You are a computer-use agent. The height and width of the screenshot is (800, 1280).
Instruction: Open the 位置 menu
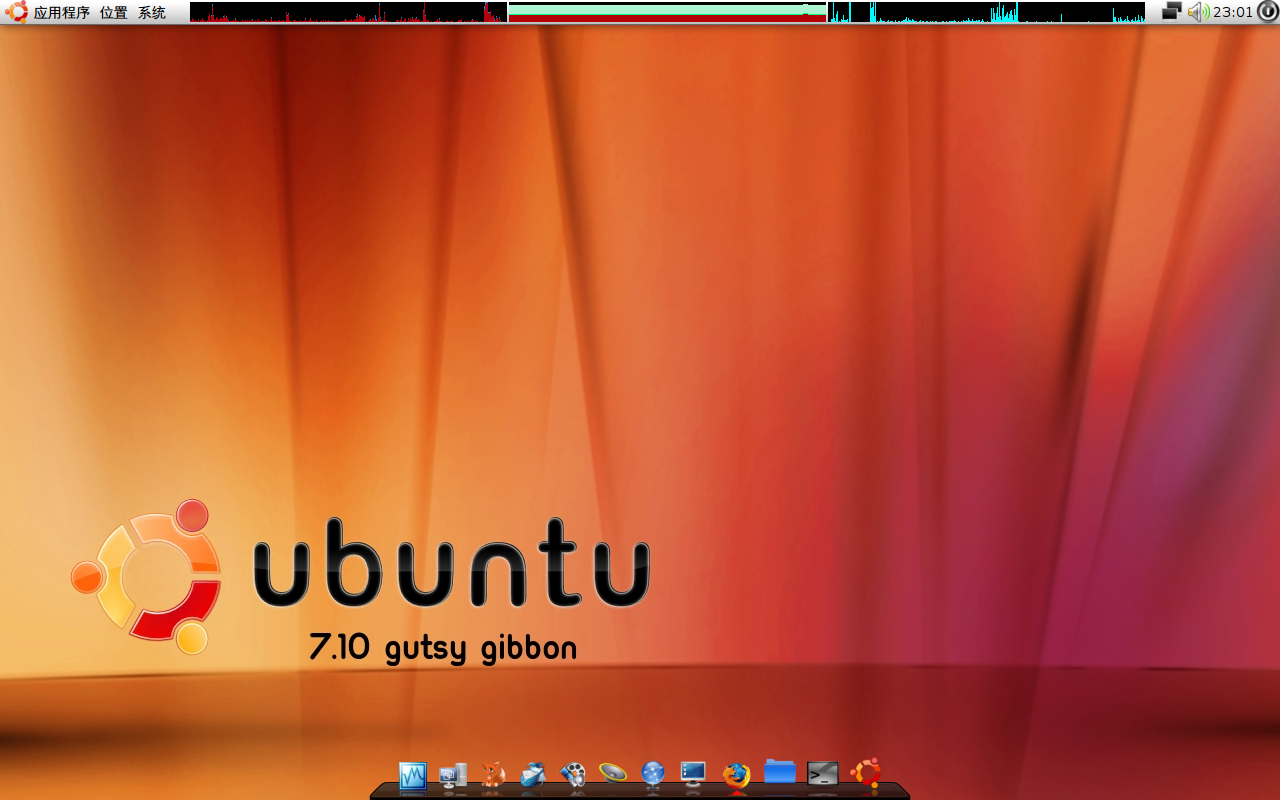(x=114, y=13)
